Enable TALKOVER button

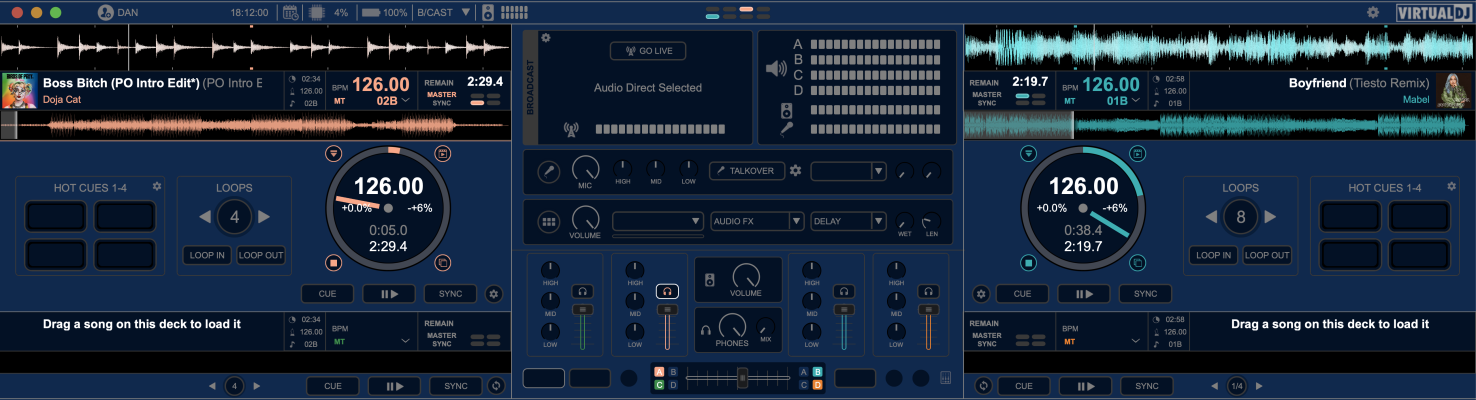(746, 171)
